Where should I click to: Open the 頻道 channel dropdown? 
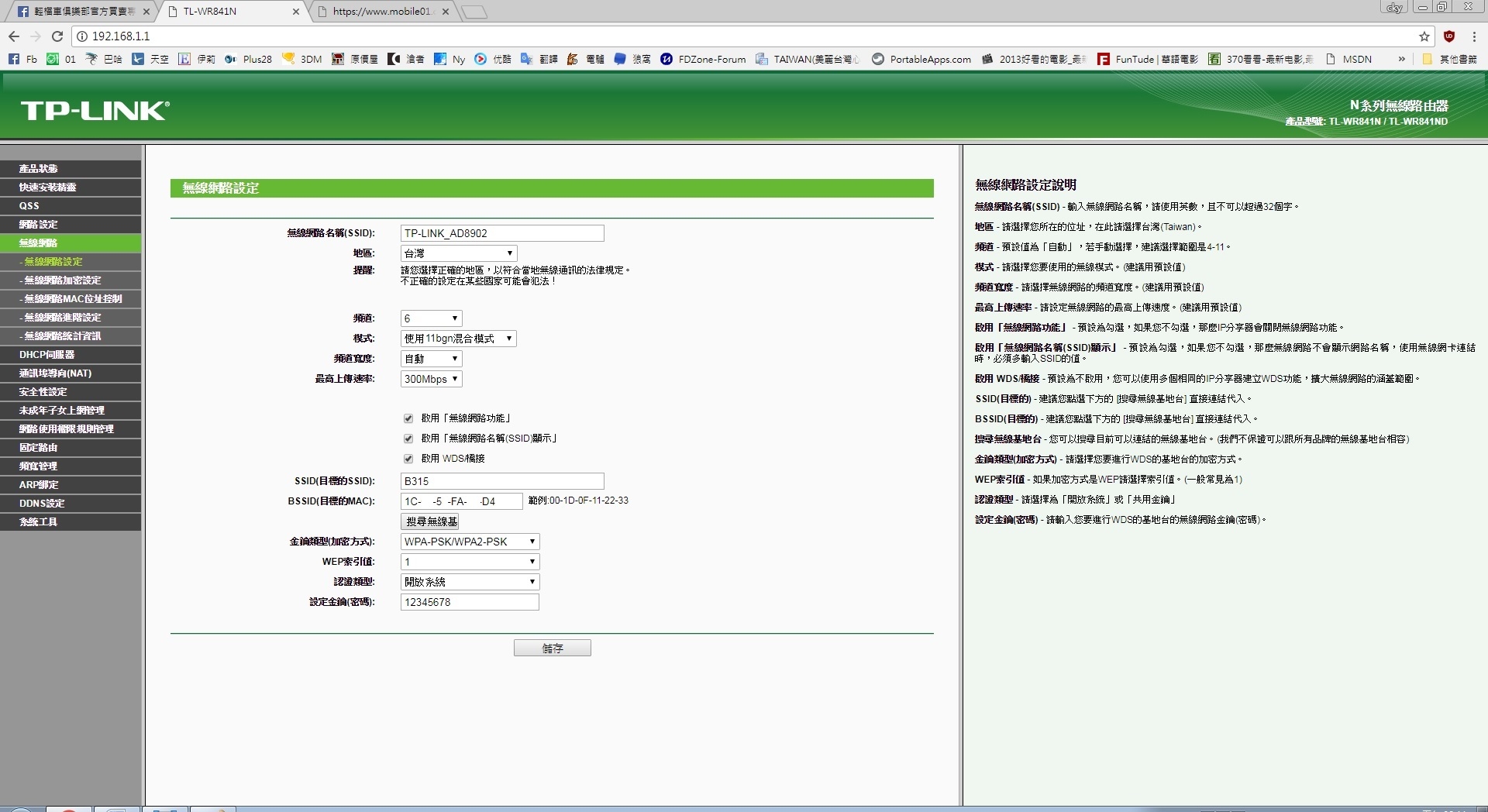[432, 318]
